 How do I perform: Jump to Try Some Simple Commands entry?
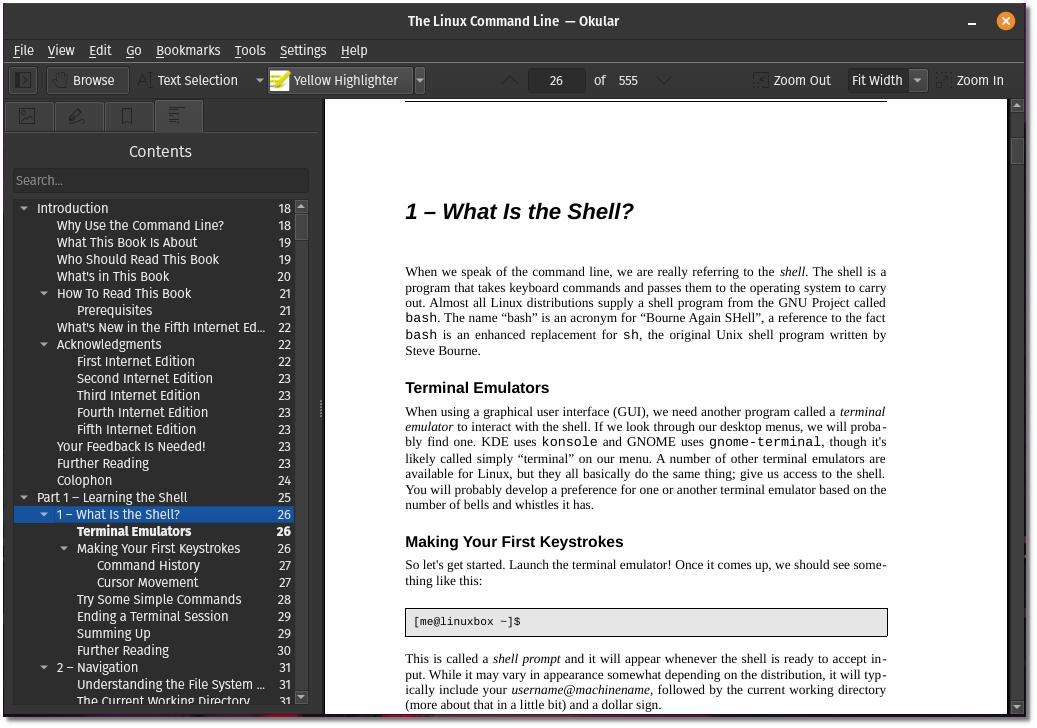tap(159, 600)
